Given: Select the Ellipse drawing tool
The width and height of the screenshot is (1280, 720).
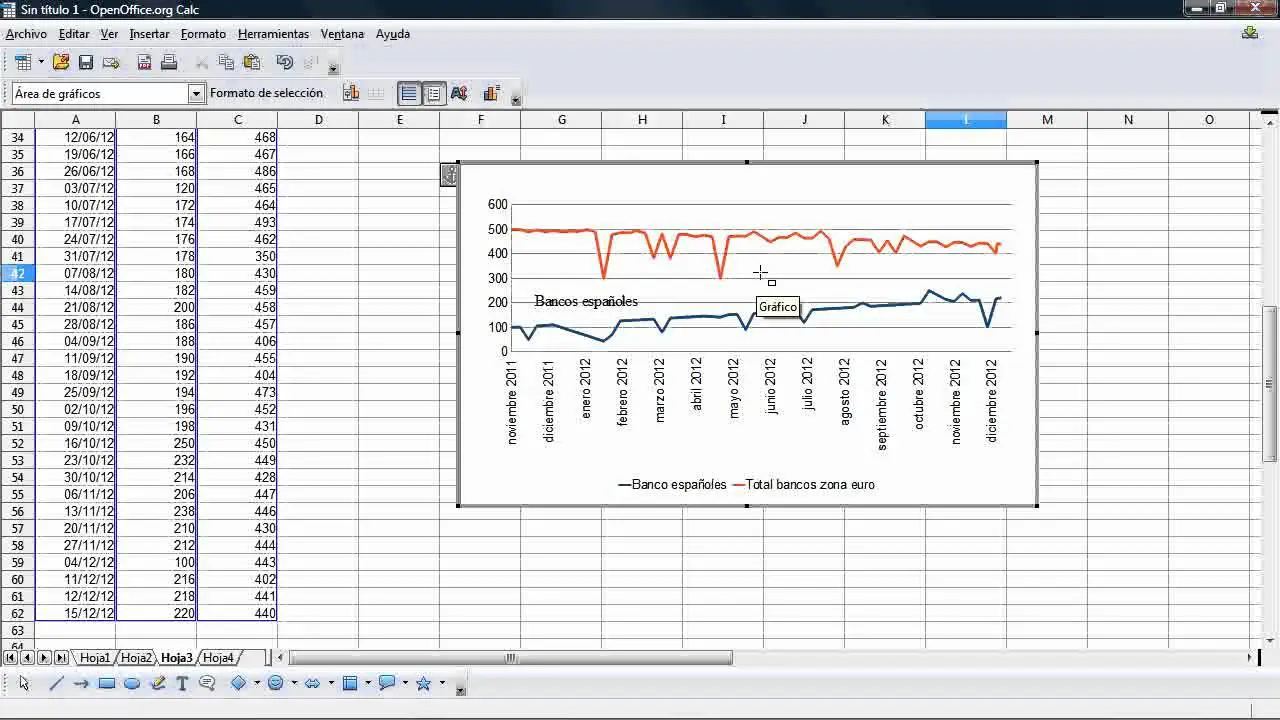Looking at the screenshot, I should (x=132, y=684).
